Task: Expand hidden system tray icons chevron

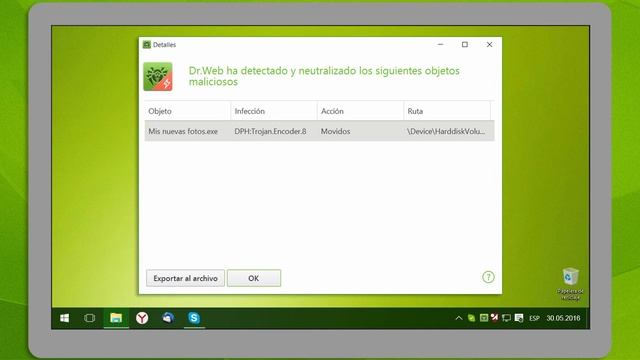Action: [459, 318]
